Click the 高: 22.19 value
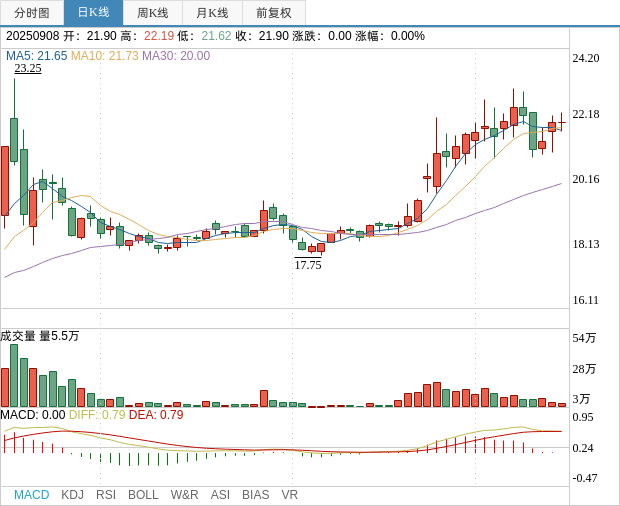 [x=147, y=36]
